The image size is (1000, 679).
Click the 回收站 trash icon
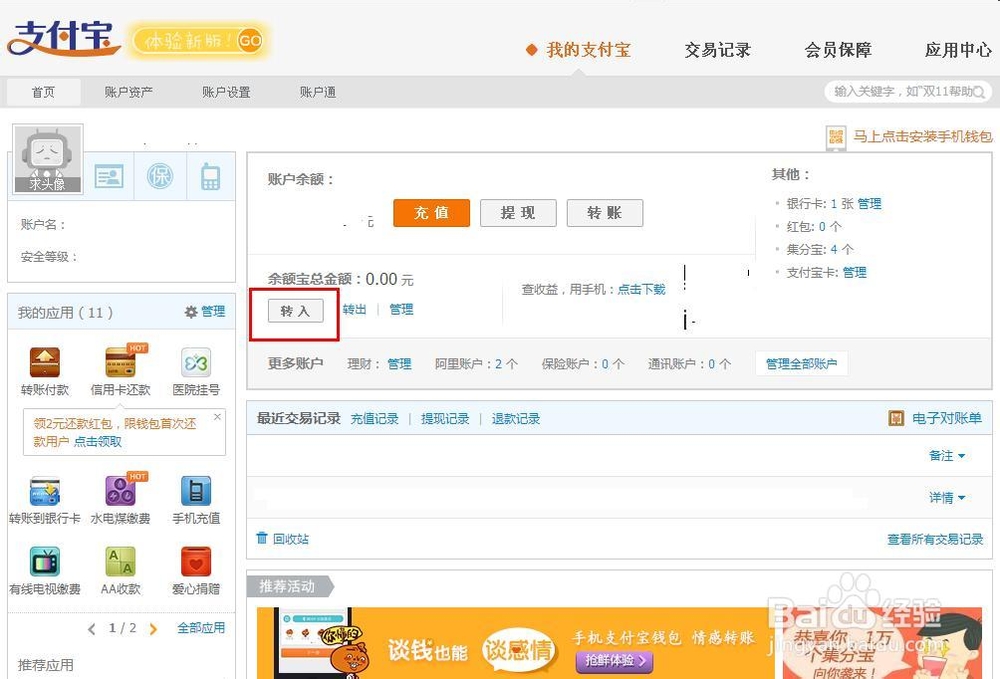coord(262,538)
